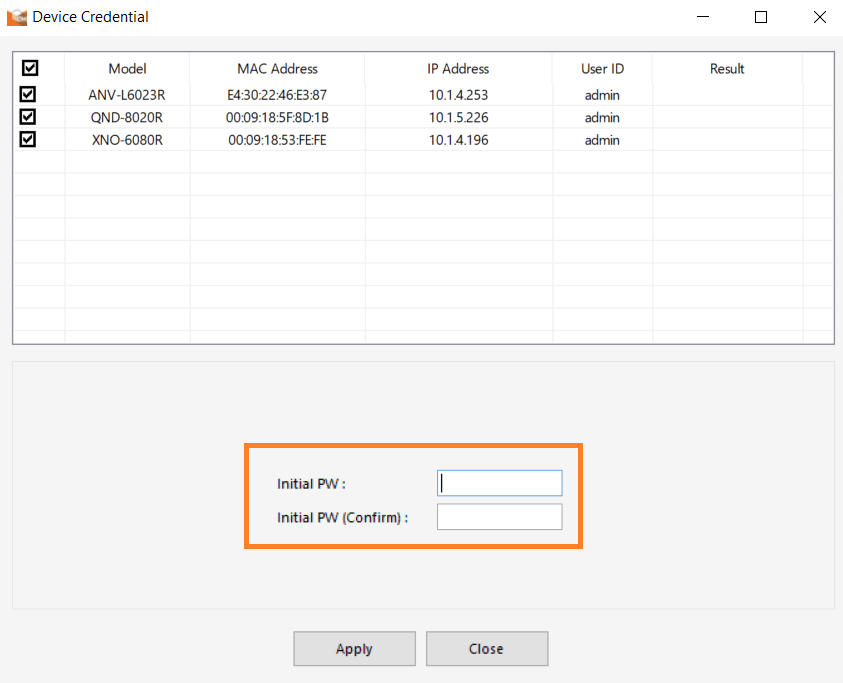
Task: Click the Close button
Action: tap(487, 648)
